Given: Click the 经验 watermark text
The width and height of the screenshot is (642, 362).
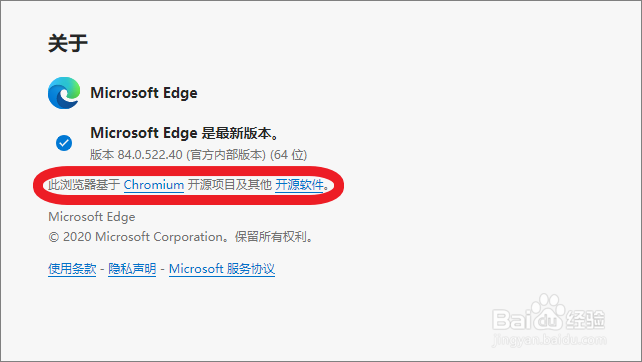Looking at the screenshot, I should click(x=585, y=319).
